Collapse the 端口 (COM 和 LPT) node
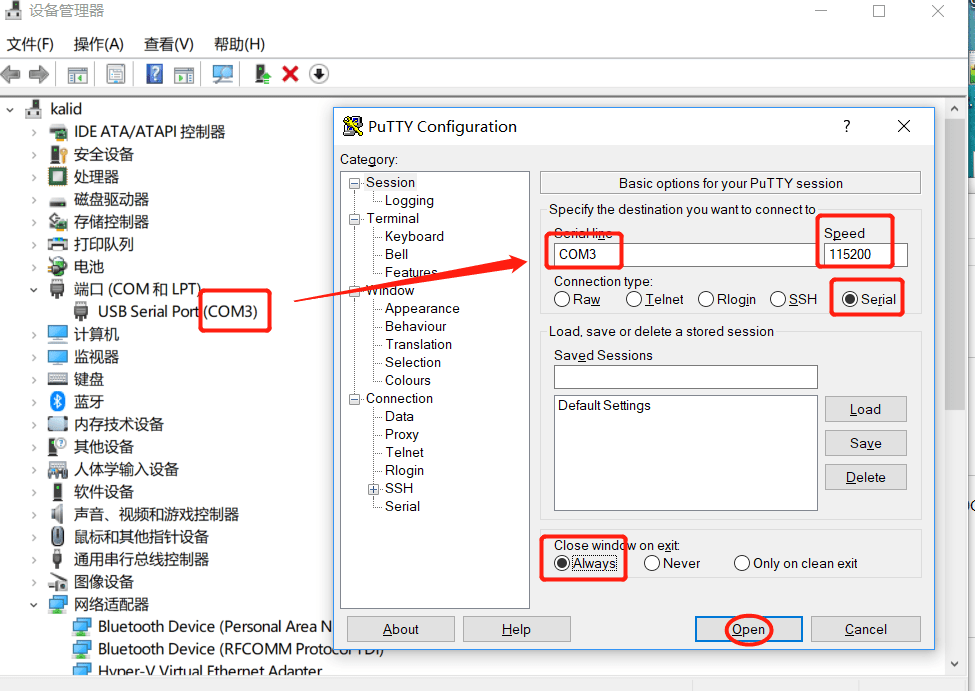This screenshot has width=975, height=691. click(x=34, y=289)
